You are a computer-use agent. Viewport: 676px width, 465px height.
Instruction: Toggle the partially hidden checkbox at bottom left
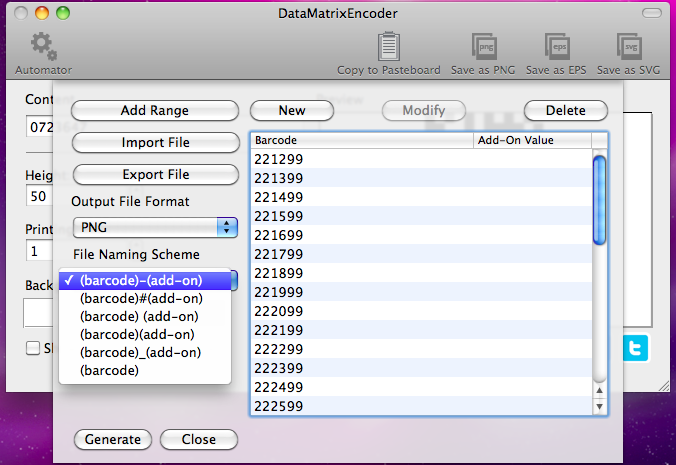click(x=33, y=348)
